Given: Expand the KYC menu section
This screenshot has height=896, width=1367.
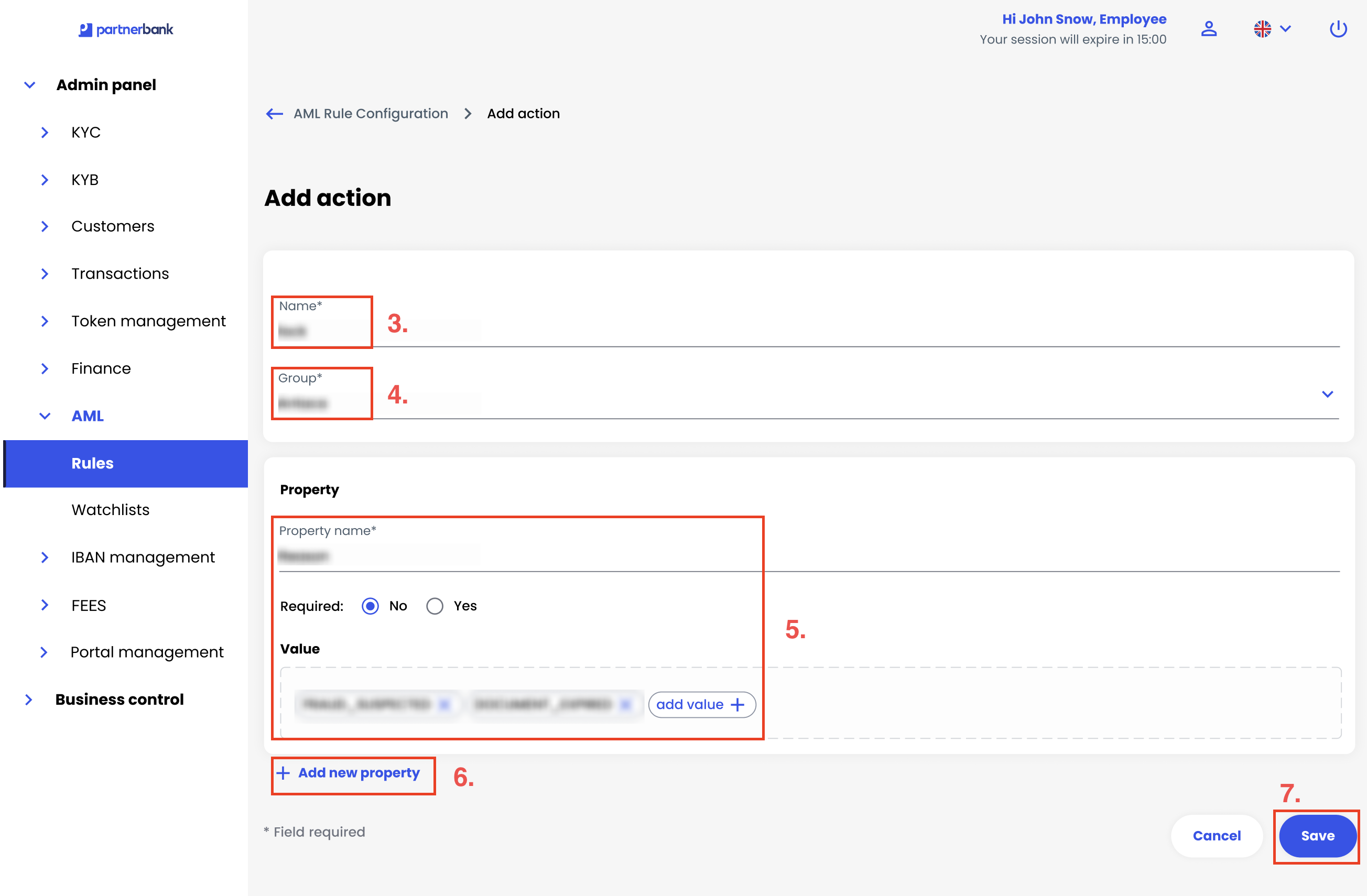Looking at the screenshot, I should (45, 133).
